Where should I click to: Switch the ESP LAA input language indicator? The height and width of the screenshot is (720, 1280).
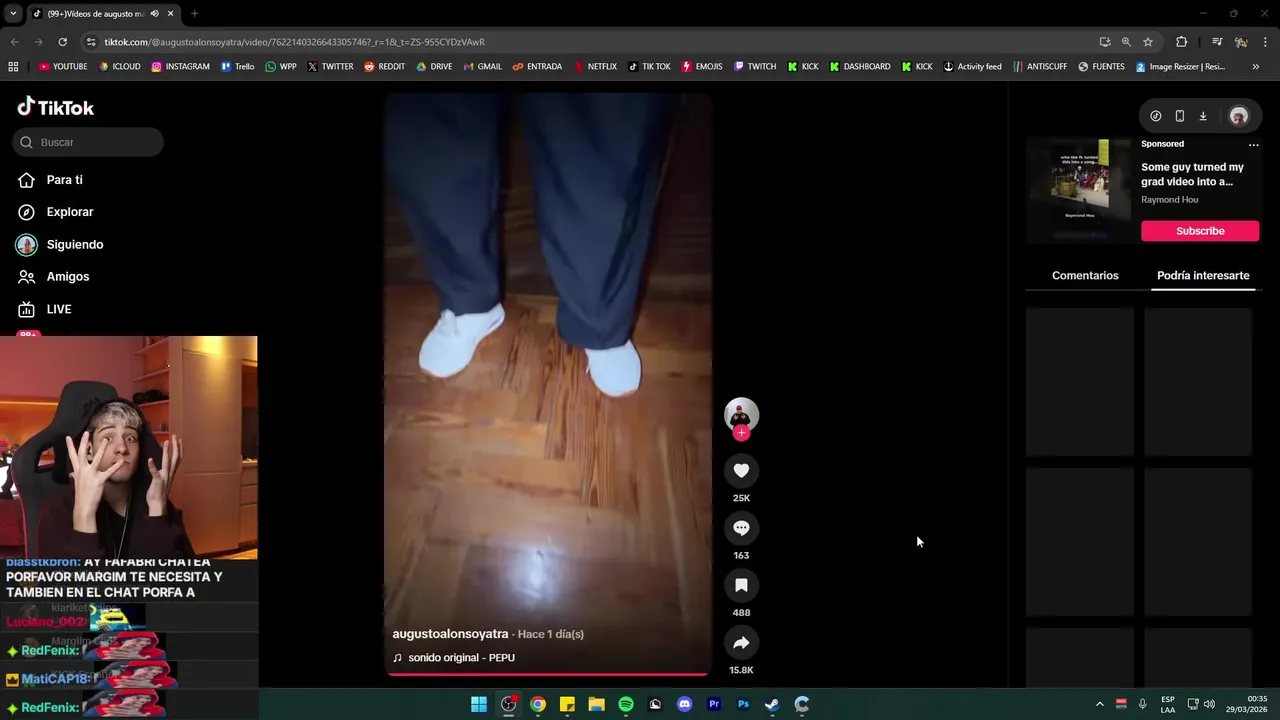(x=1168, y=704)
